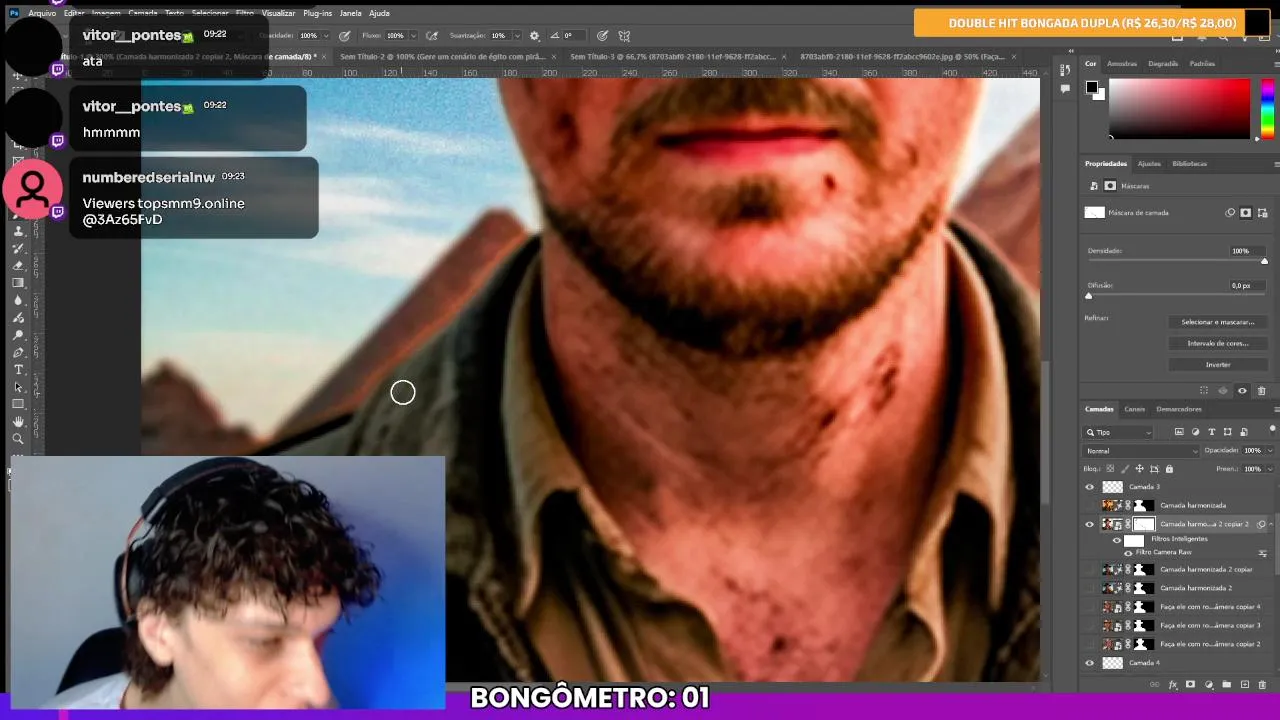
Task: Filter layers by text type
Action: point(1212,432)
